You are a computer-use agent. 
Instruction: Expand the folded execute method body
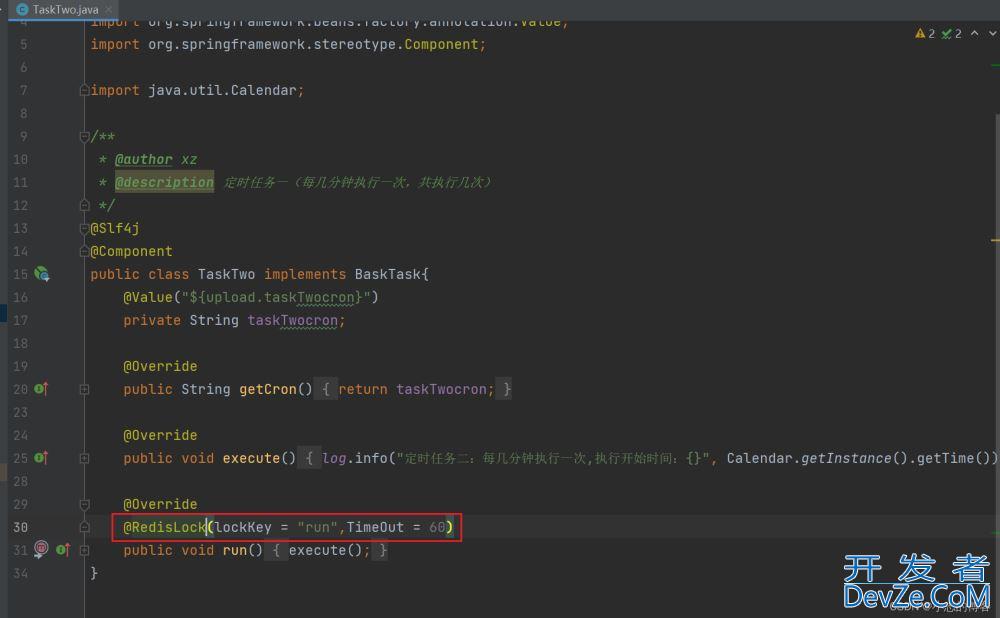[x=84, y=458]
